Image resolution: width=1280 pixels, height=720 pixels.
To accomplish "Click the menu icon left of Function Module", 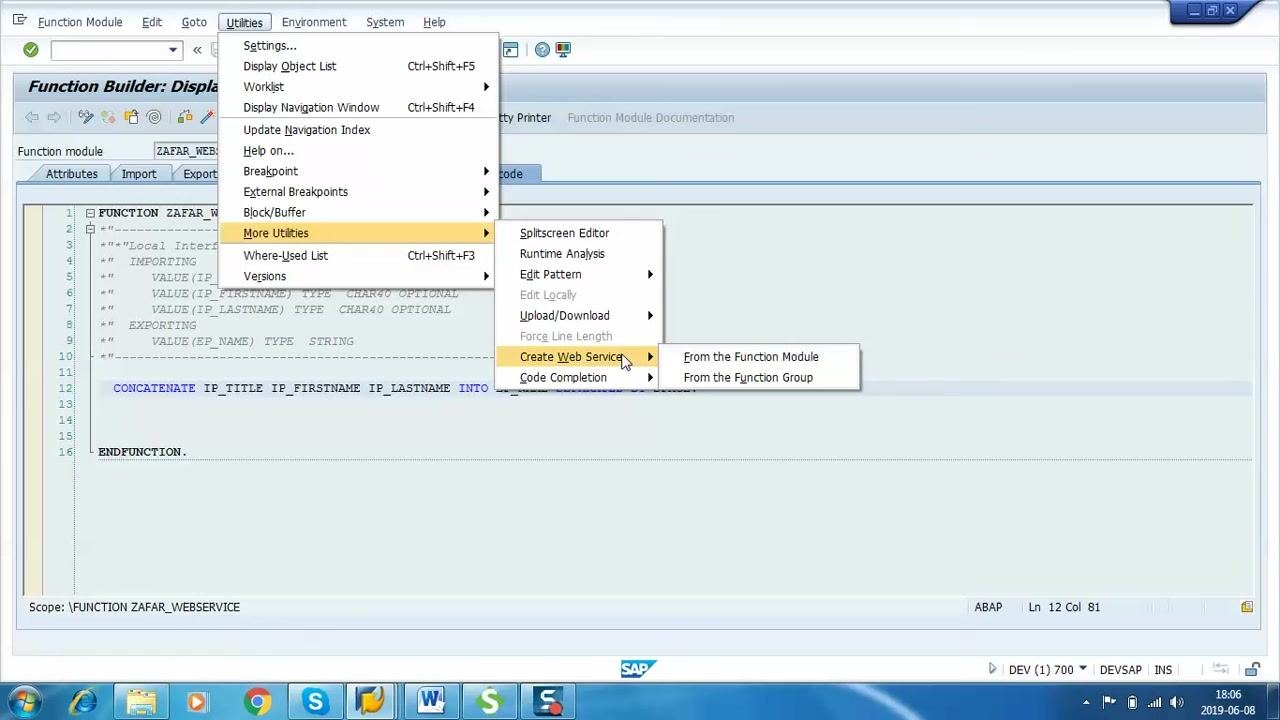I will pos(20,20).
